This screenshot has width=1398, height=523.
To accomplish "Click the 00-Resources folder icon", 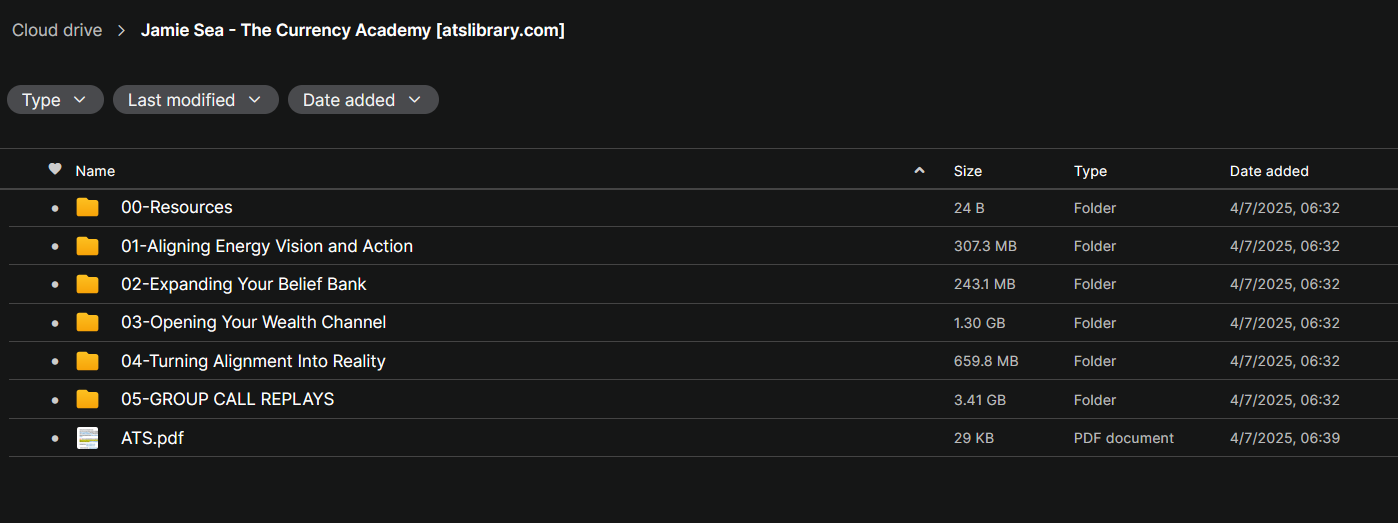I will (x=88, y=208).
